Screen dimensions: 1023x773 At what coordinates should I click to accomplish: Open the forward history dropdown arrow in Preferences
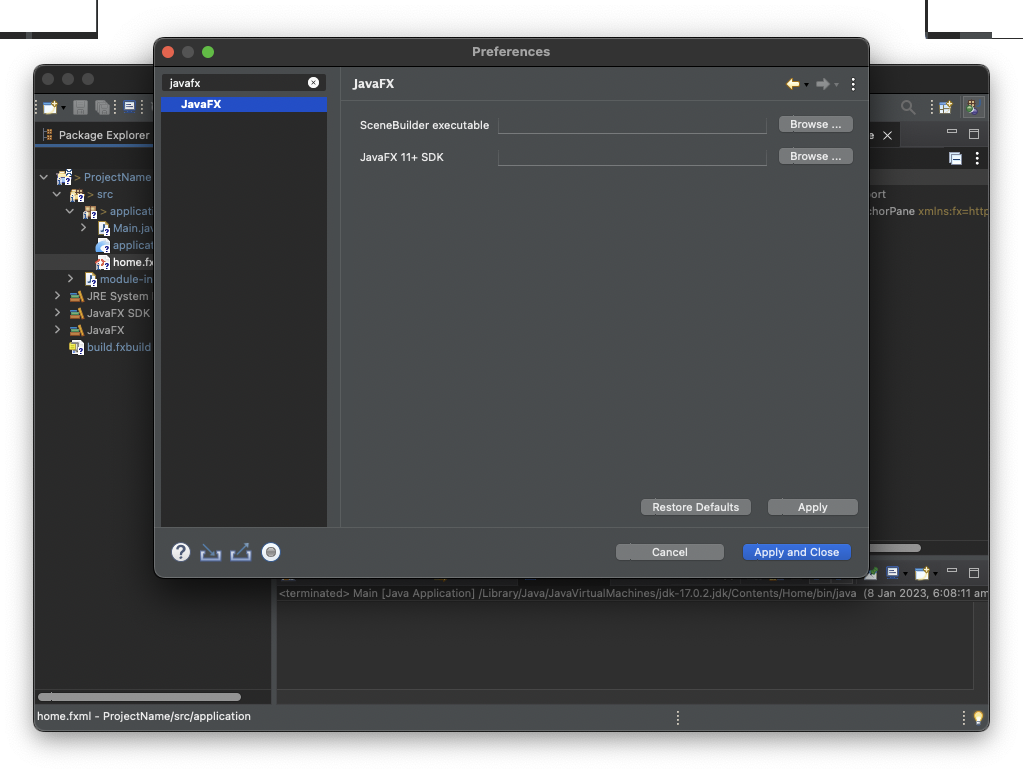click(x=836, y=85)
